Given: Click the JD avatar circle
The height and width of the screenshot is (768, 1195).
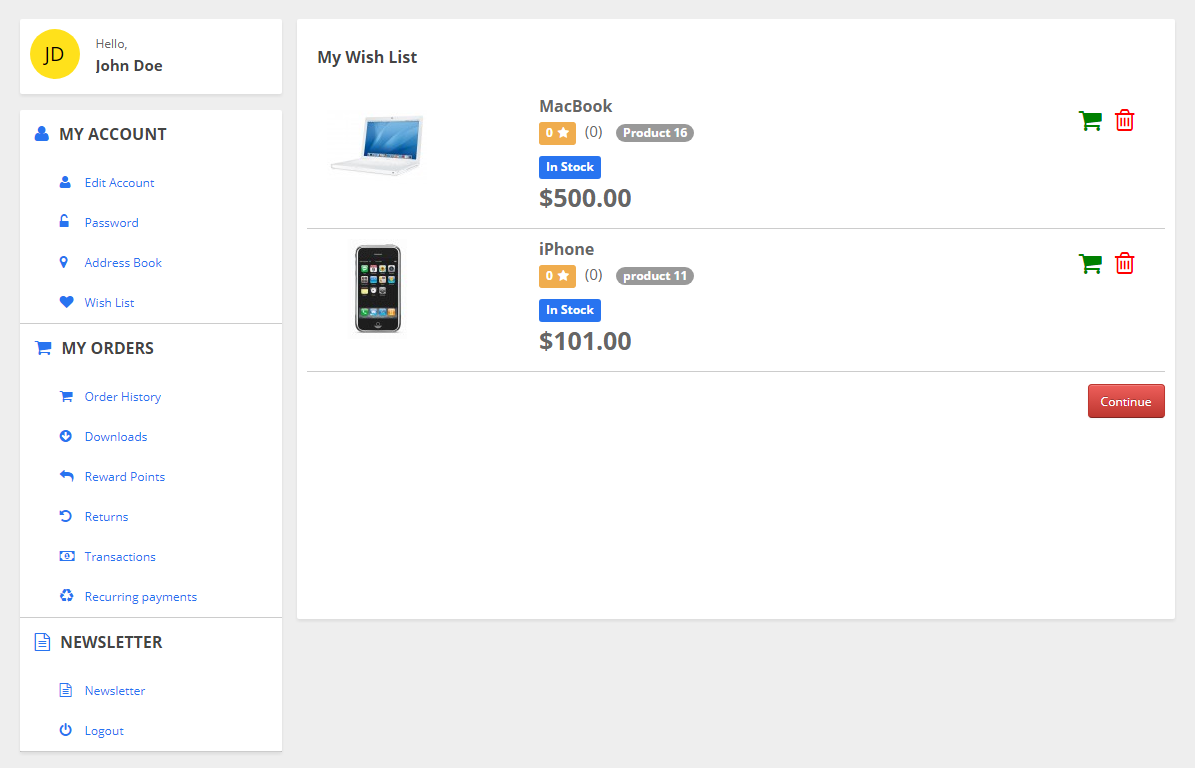Looking at the screenshot, I should pyautogui.click(x=55, y=54).
